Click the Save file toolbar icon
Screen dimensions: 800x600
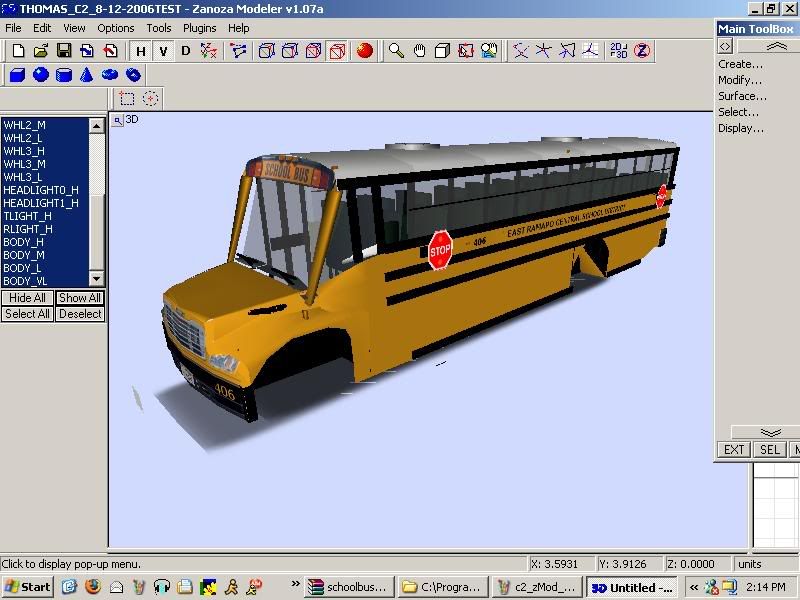click(63, 50)
